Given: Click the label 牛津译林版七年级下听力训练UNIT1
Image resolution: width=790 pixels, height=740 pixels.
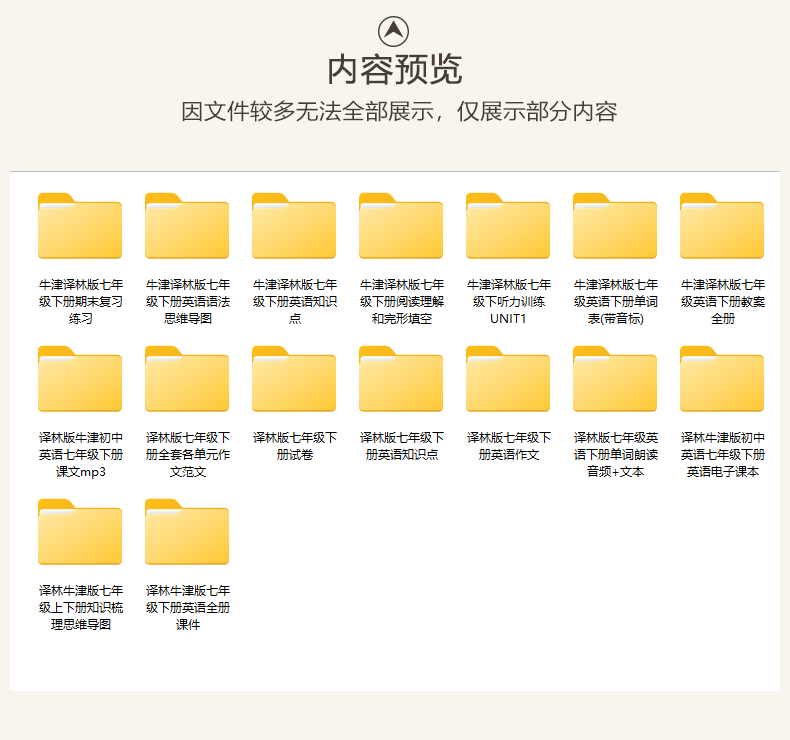Looking at the screenshot, I should coord(508,301).
